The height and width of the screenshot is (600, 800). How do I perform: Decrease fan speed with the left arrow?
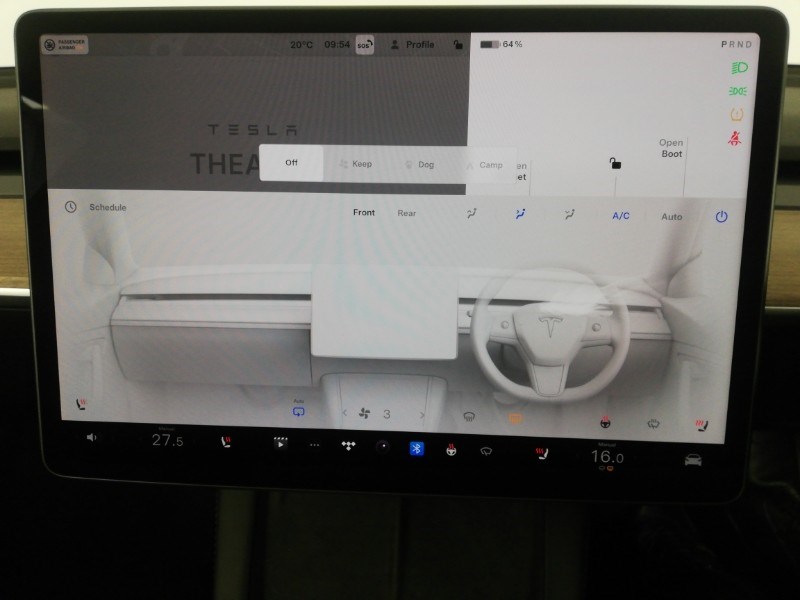click(345, 413)
